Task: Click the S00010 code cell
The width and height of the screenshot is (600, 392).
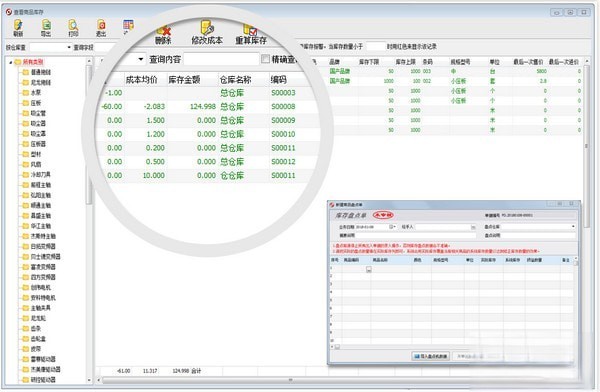Action: point(283,134)
